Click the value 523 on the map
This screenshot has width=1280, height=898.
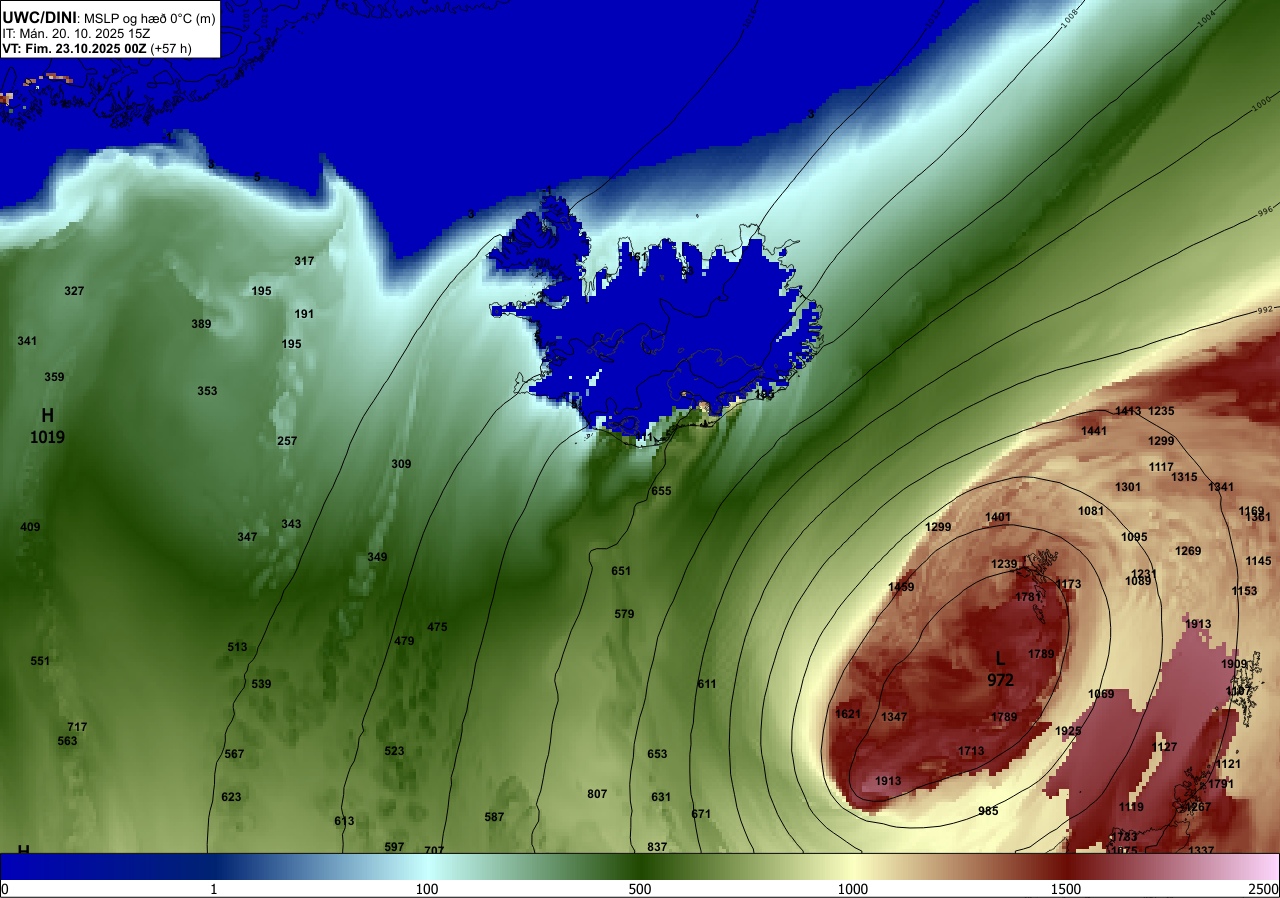coord(394,751)
